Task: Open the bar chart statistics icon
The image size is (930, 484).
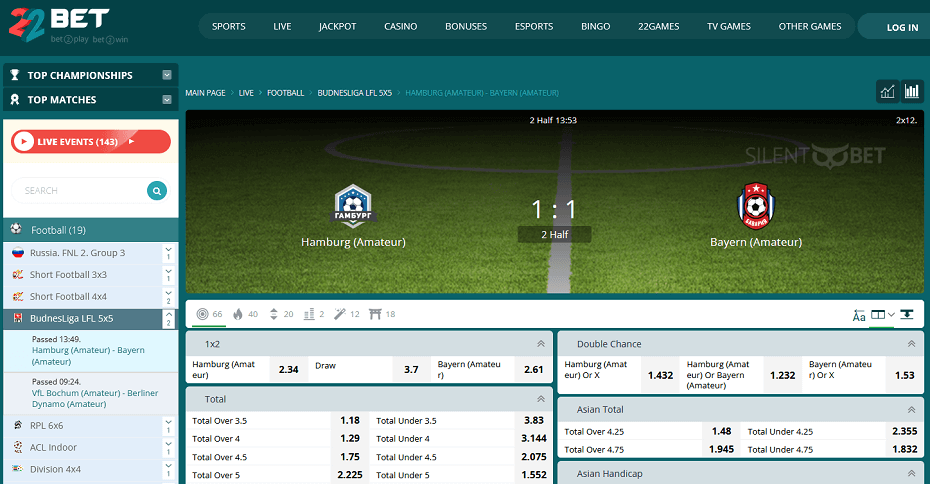Action: click(x=912, y=92)
